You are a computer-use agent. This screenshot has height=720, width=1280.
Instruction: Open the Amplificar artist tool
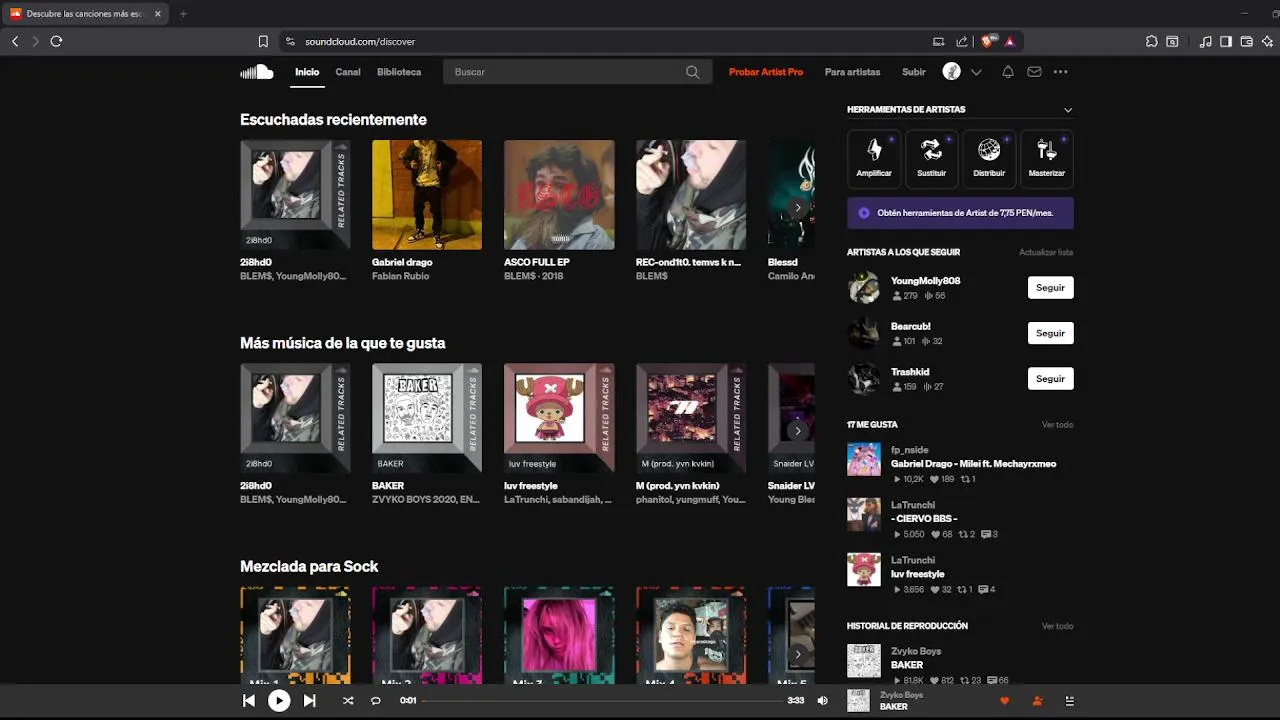click(874, 158)
